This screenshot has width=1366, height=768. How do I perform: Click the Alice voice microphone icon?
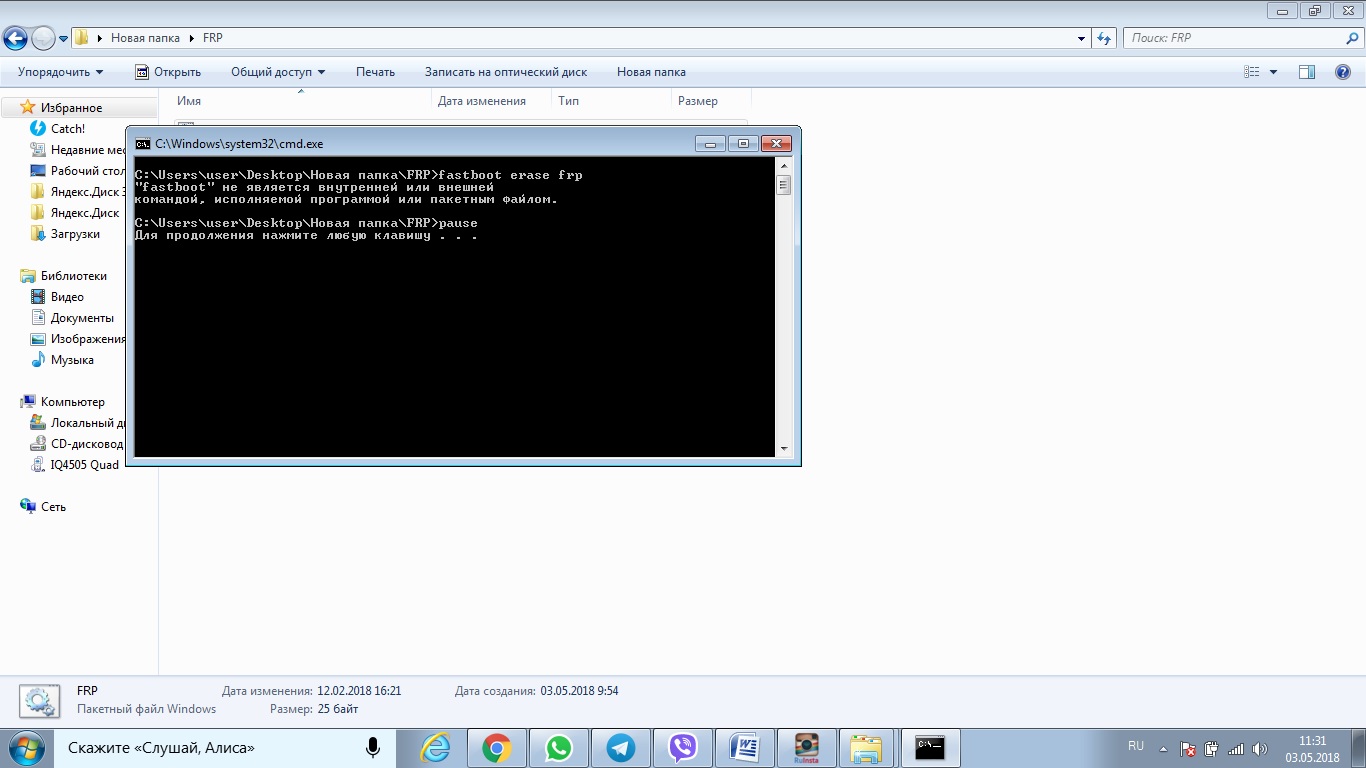pos(373,747)
